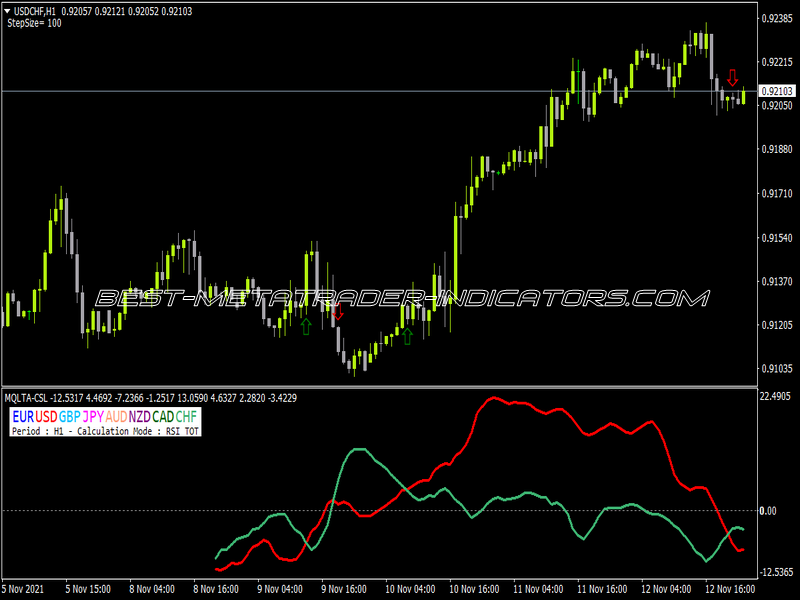Click the GBP currency label
800x600 pixels.
[x=69, y=417]
